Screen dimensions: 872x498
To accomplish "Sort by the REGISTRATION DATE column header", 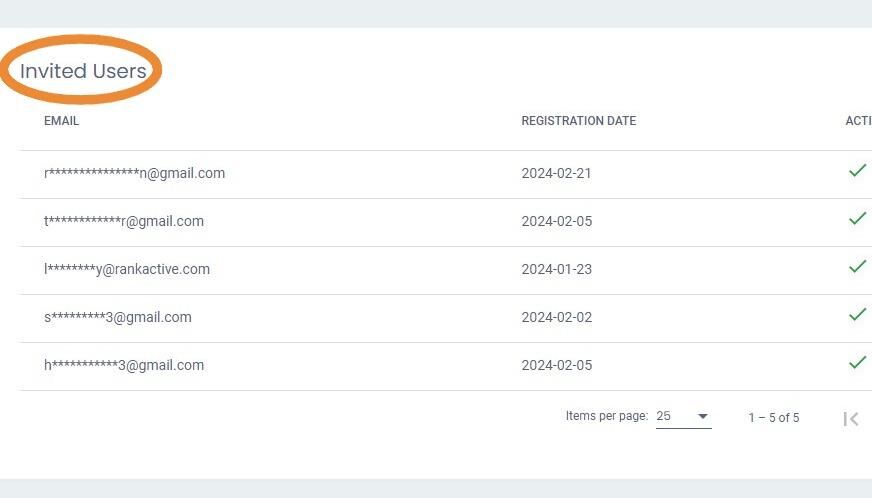I will [x=578, y=121].
